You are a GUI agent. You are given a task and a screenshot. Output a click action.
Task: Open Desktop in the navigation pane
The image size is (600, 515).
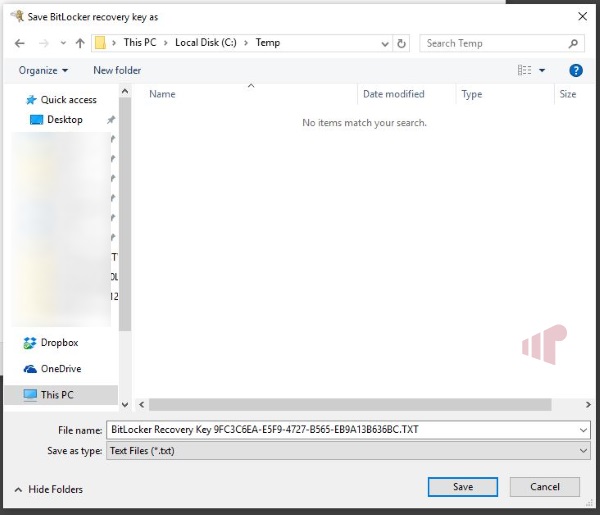(x=56, y=120)
